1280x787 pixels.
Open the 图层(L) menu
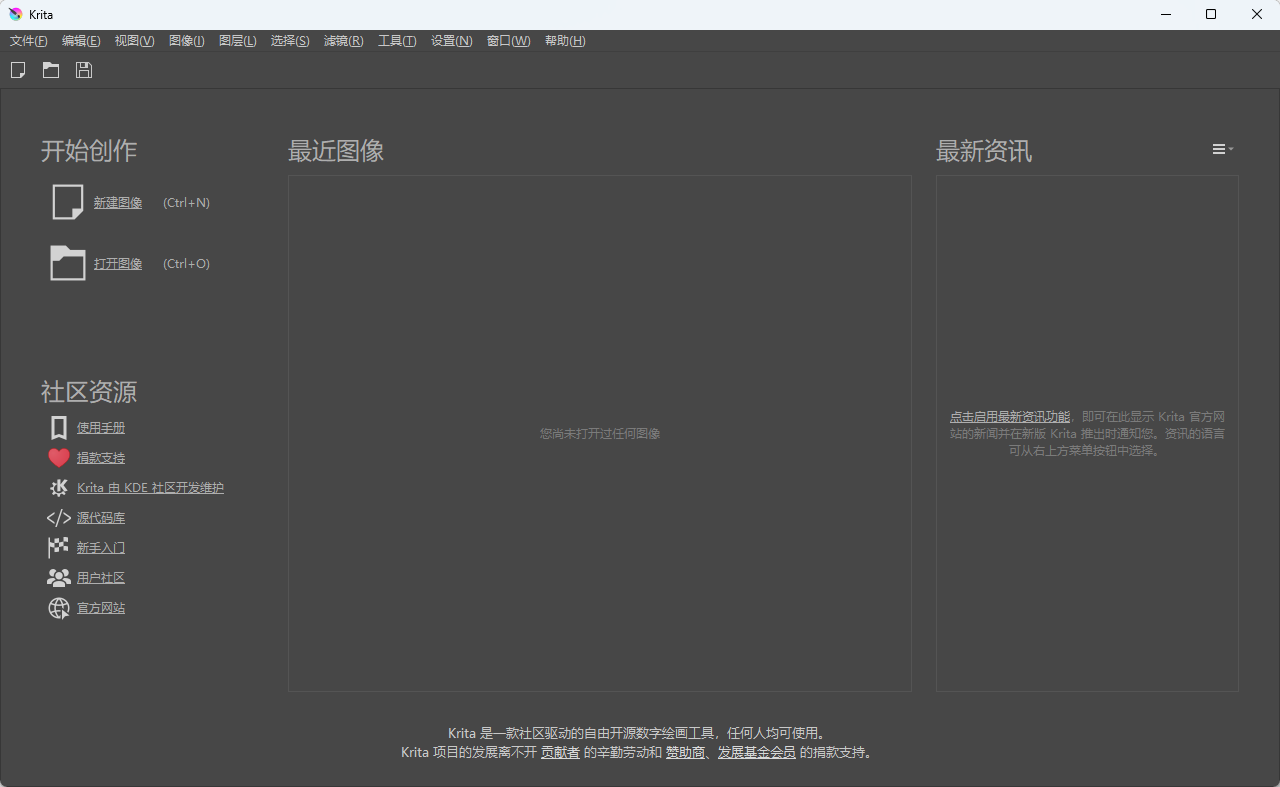click(238, 41)
